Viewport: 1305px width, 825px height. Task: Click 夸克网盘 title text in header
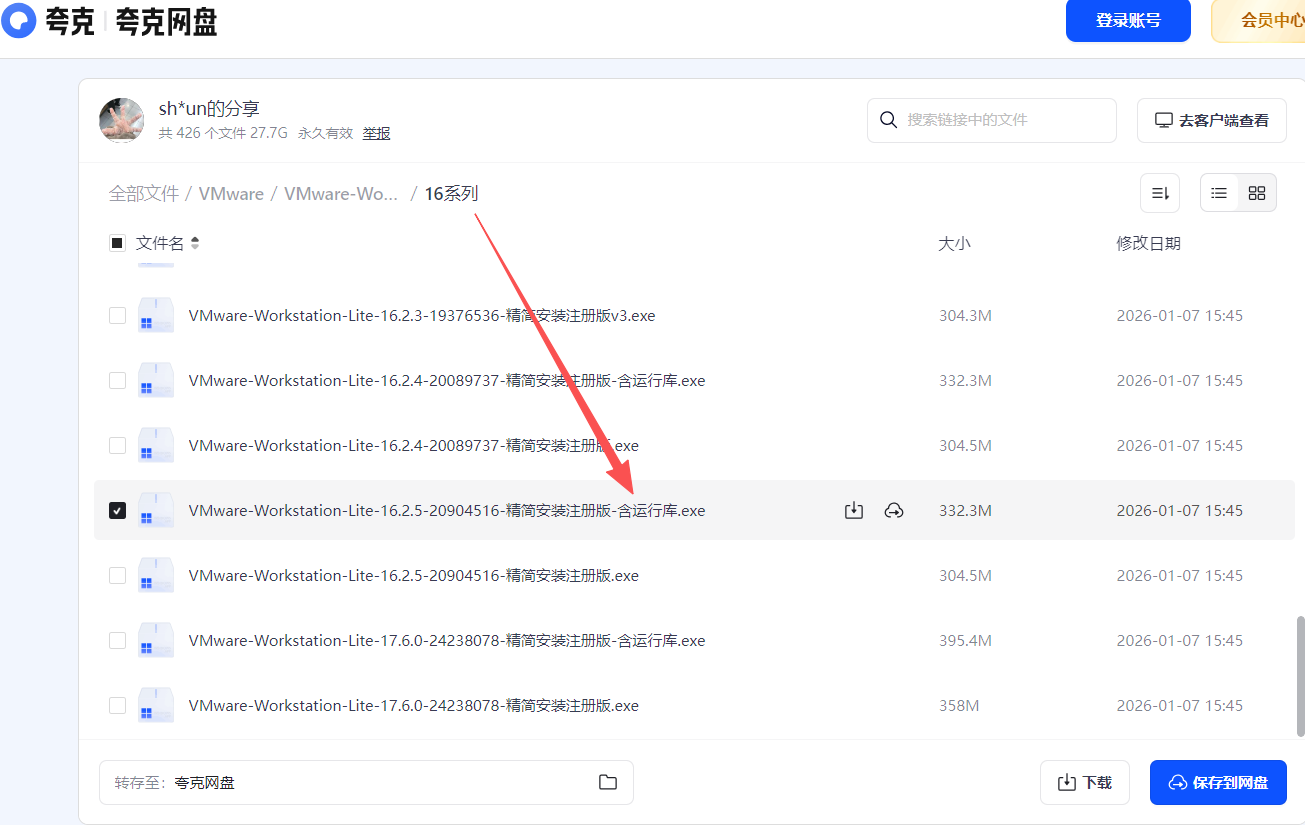click(167, 21)
